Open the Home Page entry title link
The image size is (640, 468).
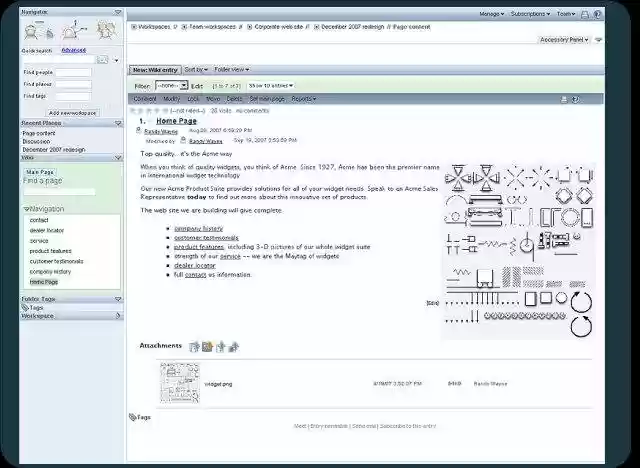tap(176, 121)
